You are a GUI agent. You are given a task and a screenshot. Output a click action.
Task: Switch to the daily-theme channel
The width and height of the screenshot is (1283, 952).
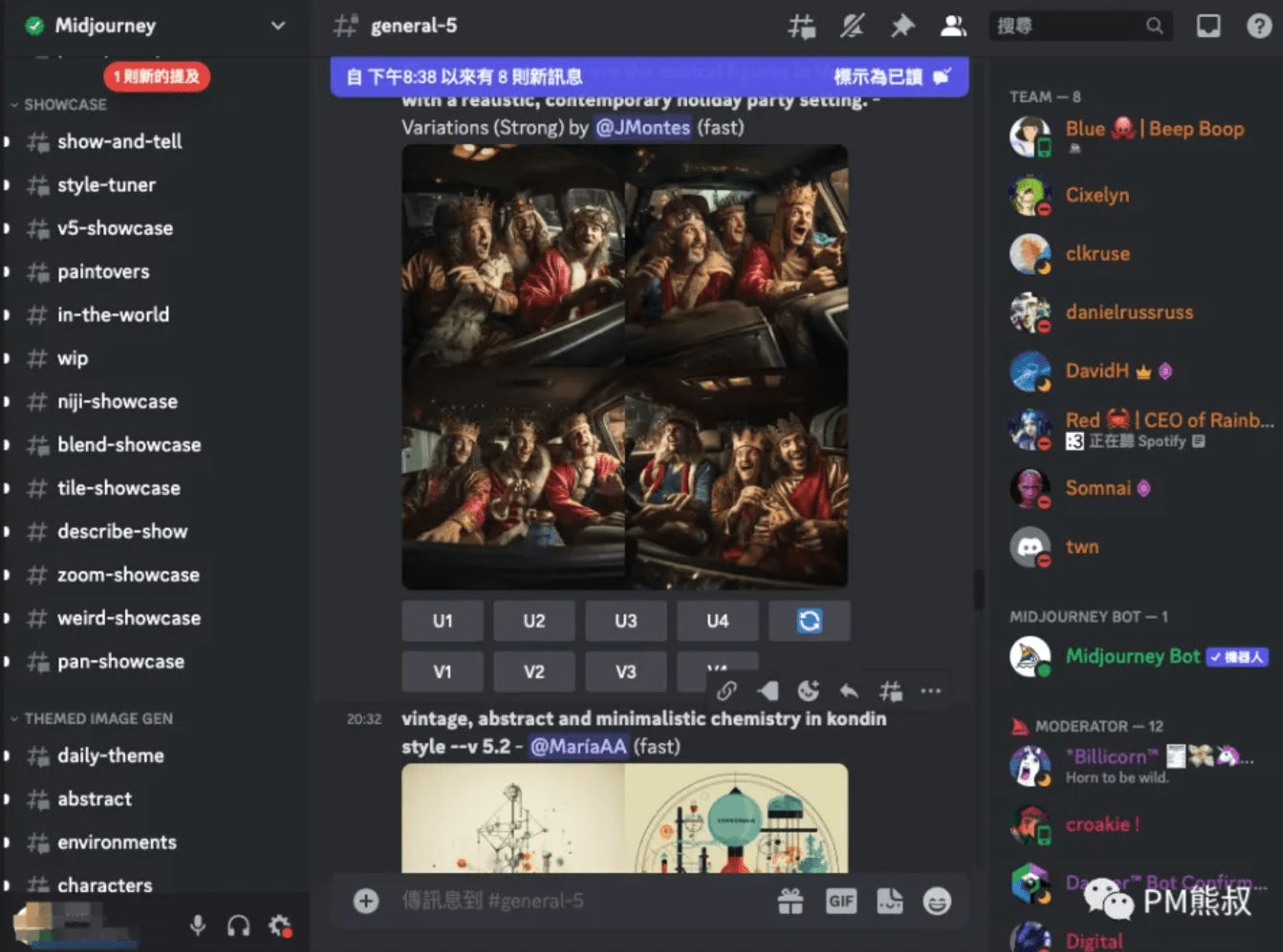pyautogui.click(x=110, y=755)
